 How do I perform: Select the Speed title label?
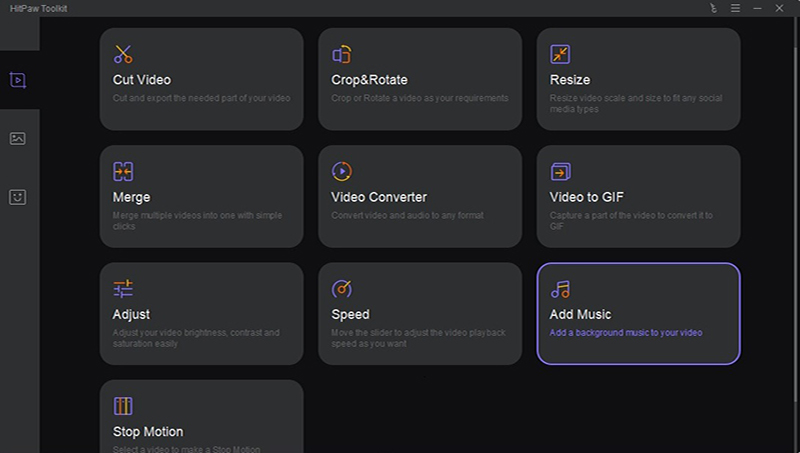point(351,315)
